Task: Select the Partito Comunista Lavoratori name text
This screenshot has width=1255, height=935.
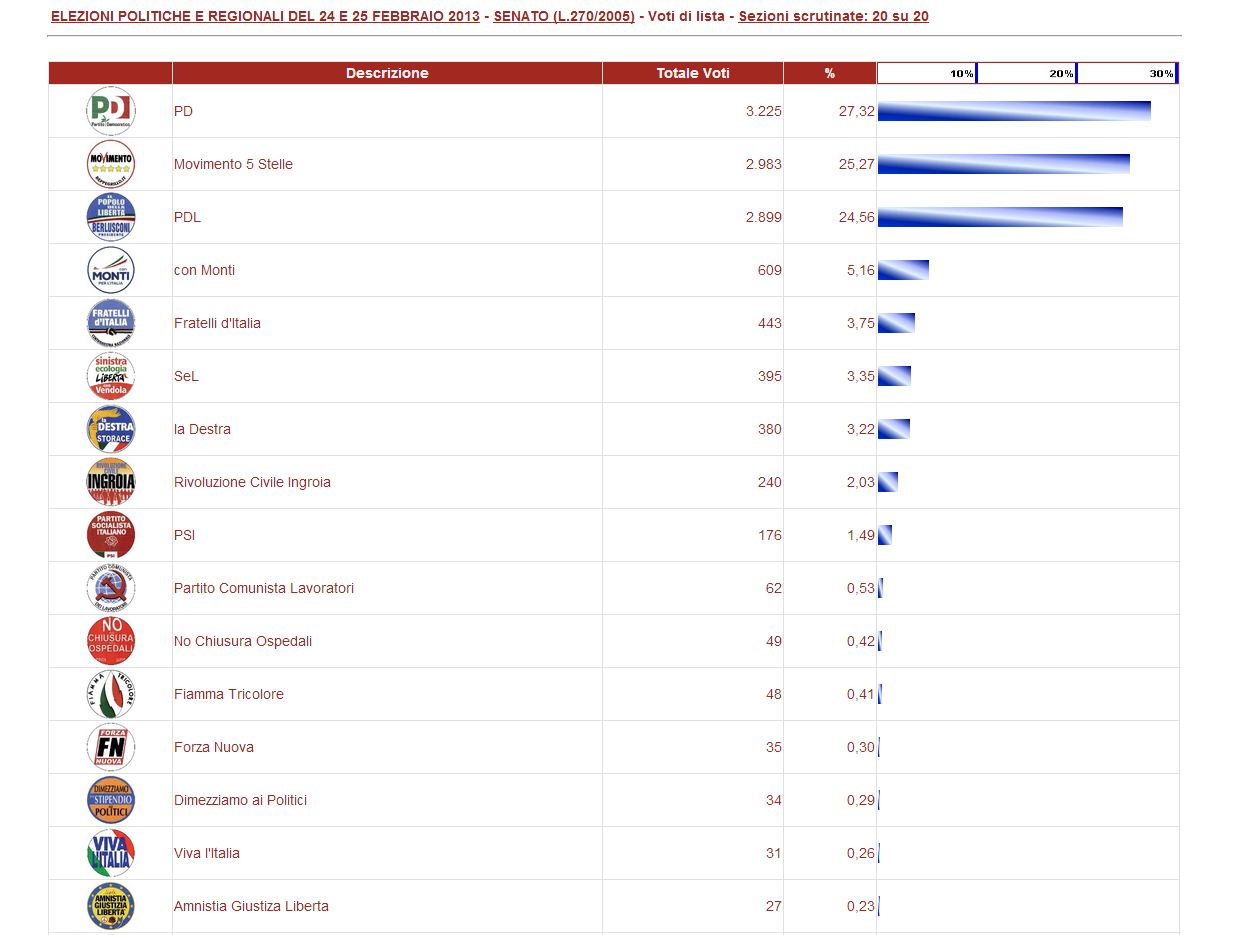Action: 263,588
